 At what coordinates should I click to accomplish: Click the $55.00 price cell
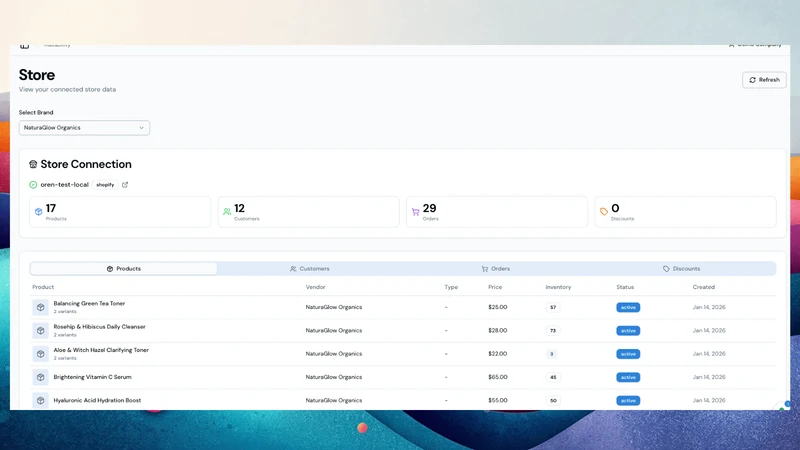point(497,401)
